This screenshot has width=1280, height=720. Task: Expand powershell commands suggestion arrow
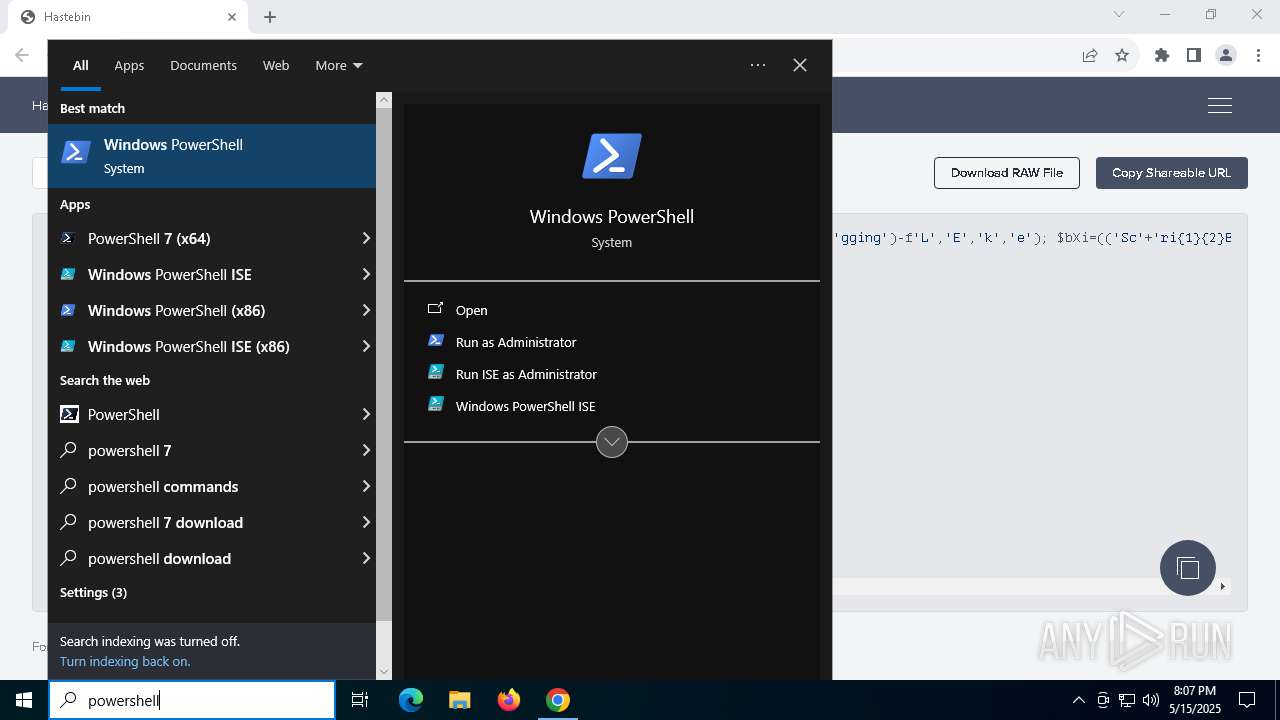[x=366, y=486]
